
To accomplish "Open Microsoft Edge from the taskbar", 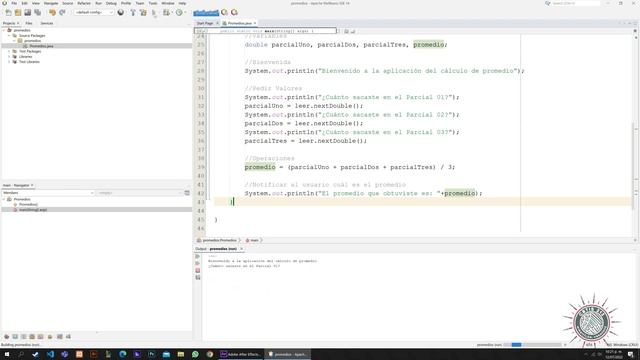I will click(122, 354).
